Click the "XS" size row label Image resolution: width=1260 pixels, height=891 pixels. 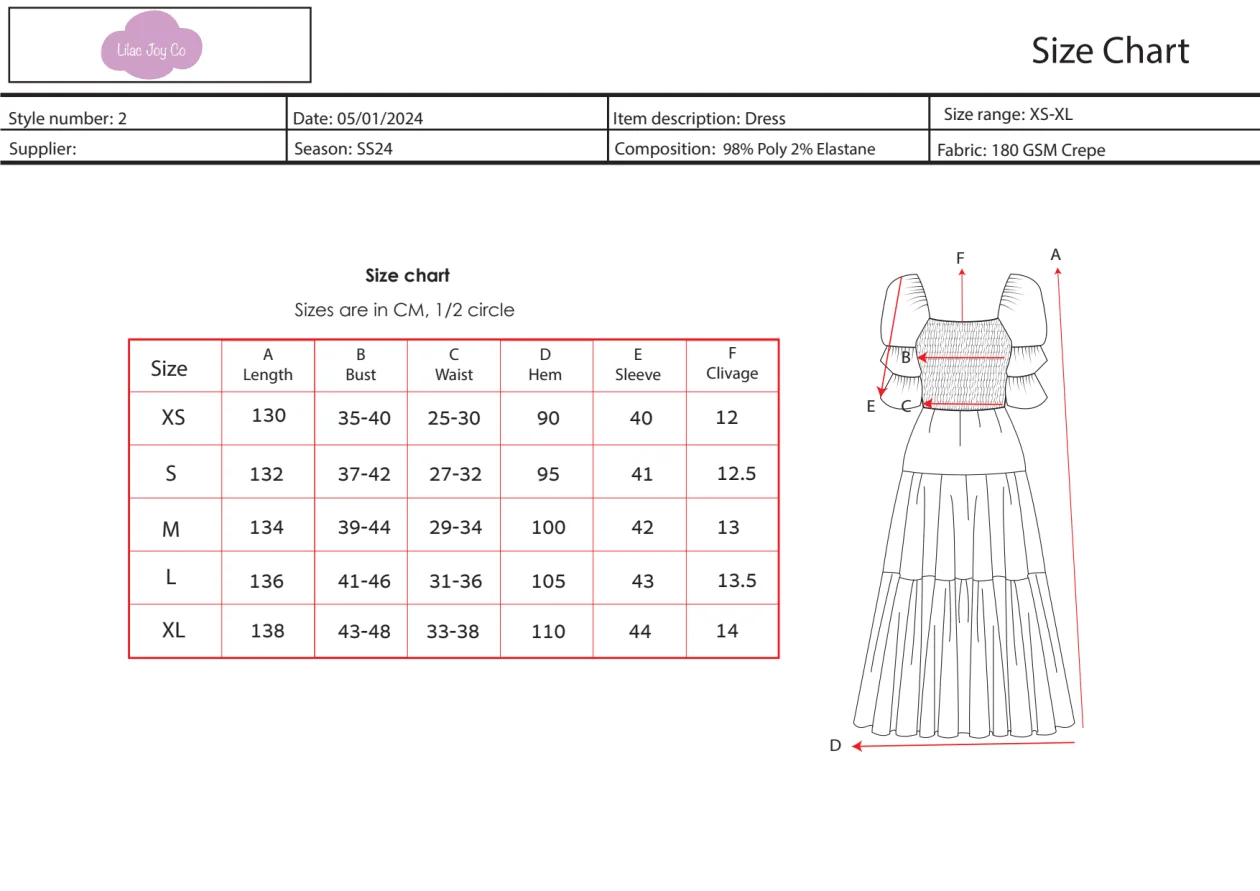[x=173, y=417]
